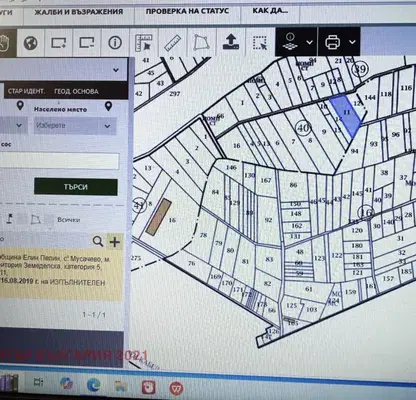Open ЖАЛБИ И ВЪЗРАЖЕНИЯ menu
This screenshot has width=416, height=400.
pyautogui.click(x=79, y=12)
